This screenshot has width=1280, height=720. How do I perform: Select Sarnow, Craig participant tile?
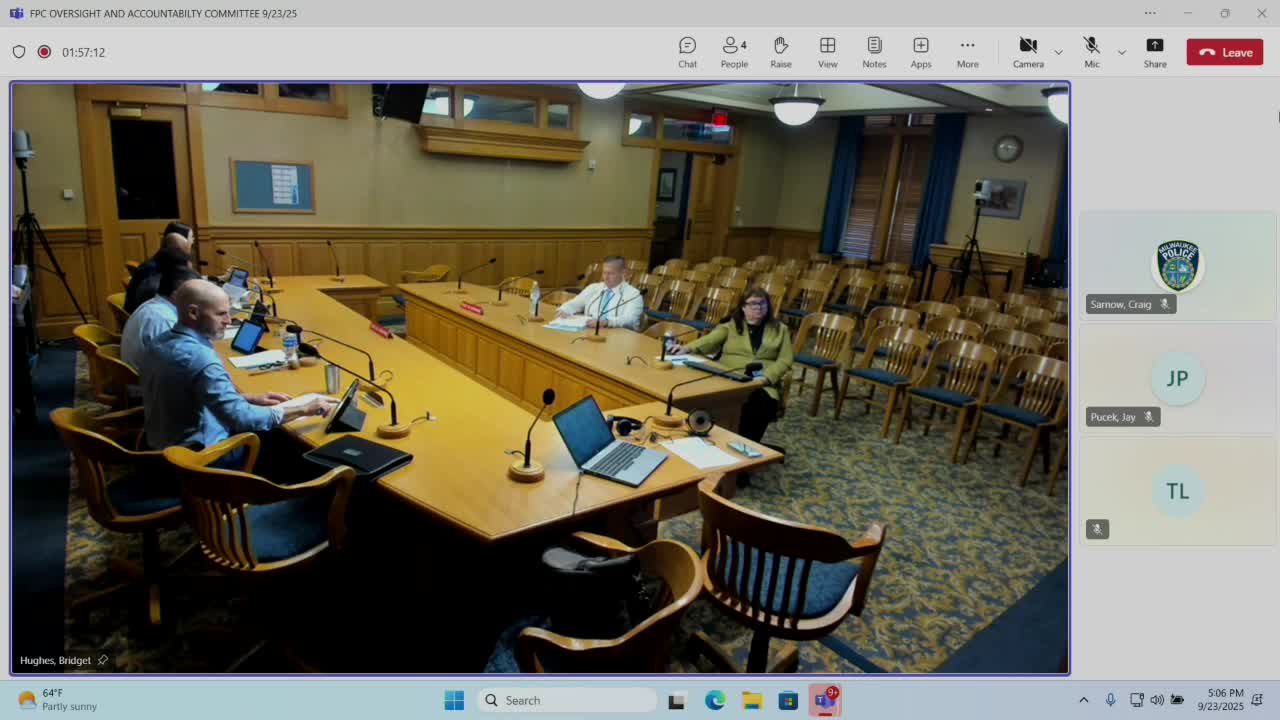pos(1177,266)
